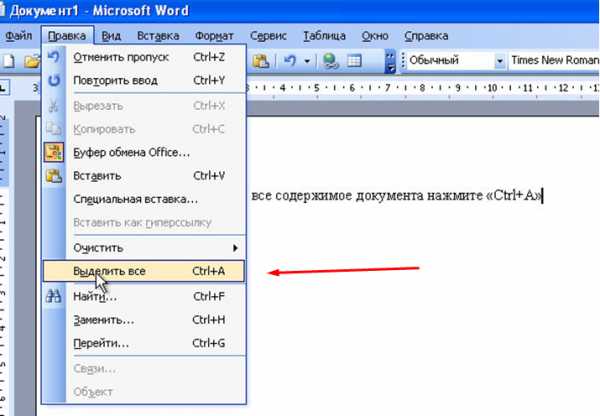Image resolution: width=600 pixels, height=416 pixels.
Task: Open Специальная вставка dialog
Action: (144, 199)
